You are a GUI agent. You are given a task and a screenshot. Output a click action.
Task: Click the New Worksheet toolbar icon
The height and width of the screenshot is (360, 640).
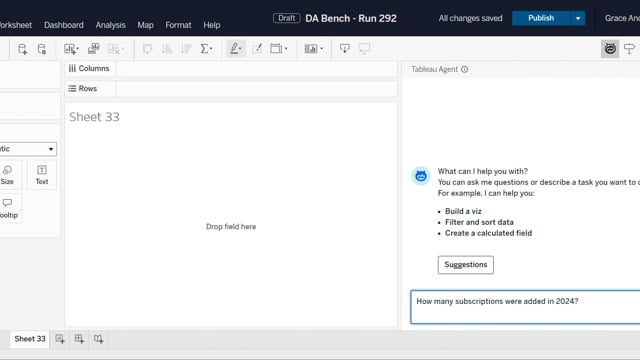[71, 49]
